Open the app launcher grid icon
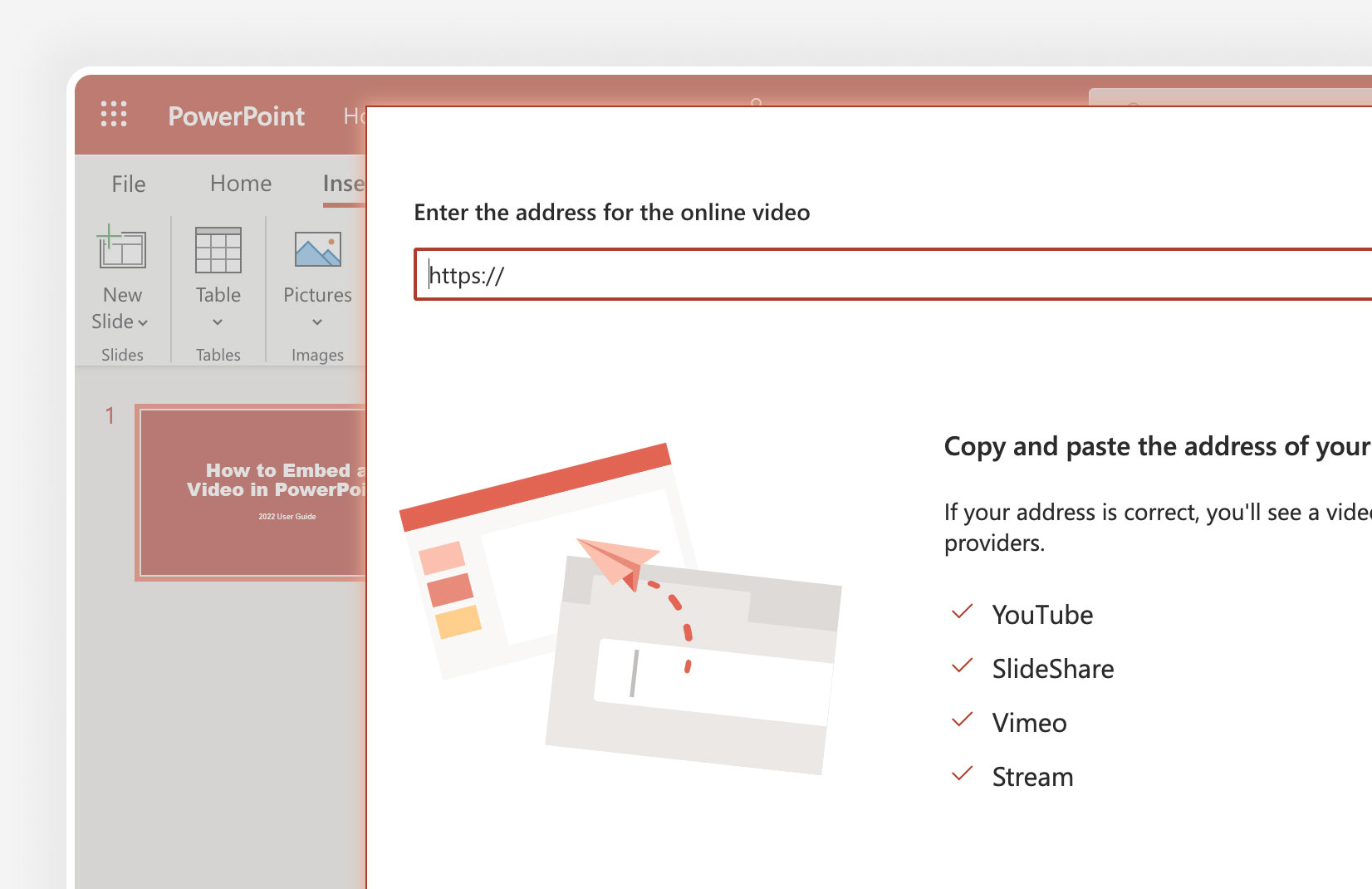 point(114,115)
